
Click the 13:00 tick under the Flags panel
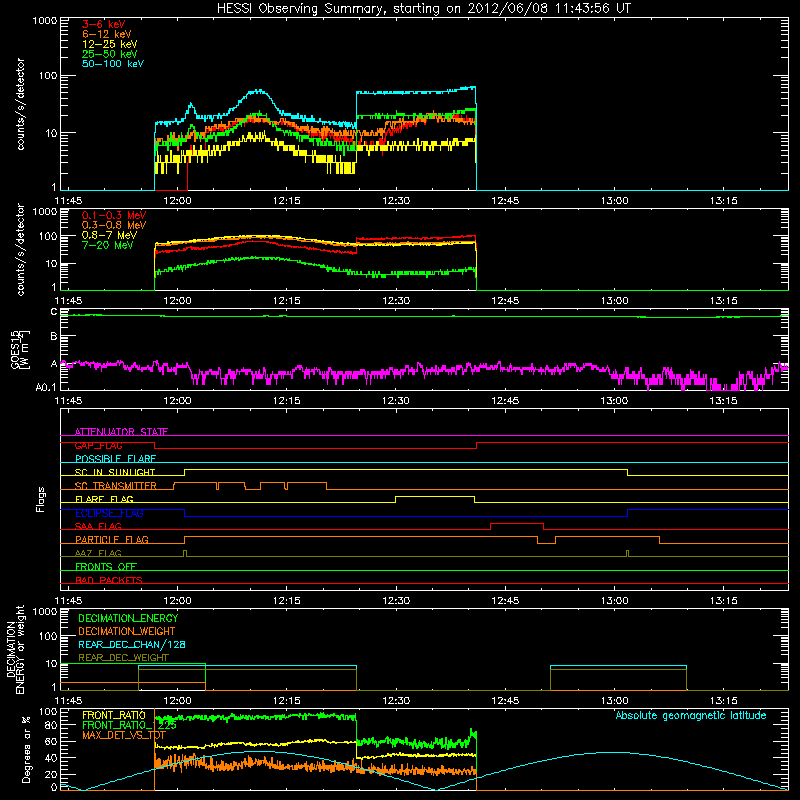(614, 601)
